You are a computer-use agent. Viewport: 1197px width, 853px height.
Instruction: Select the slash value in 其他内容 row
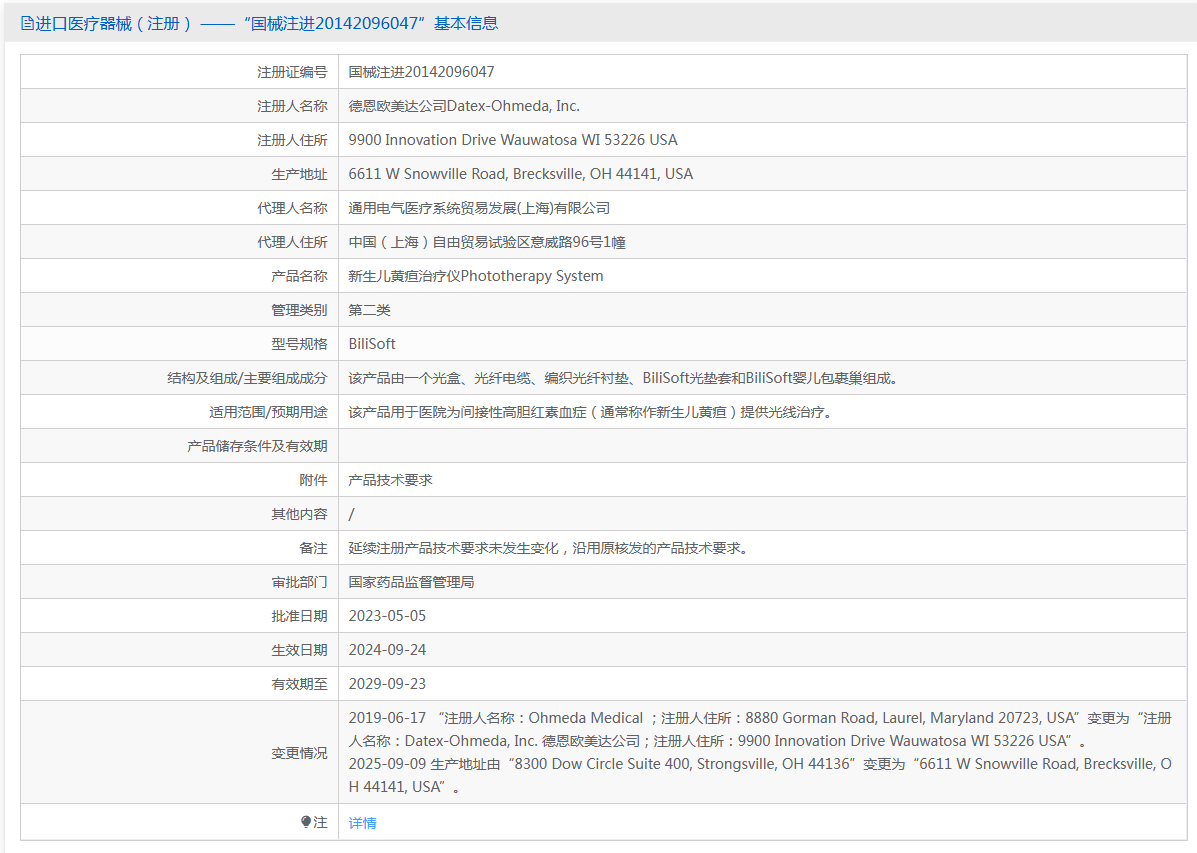coord(352,514)
